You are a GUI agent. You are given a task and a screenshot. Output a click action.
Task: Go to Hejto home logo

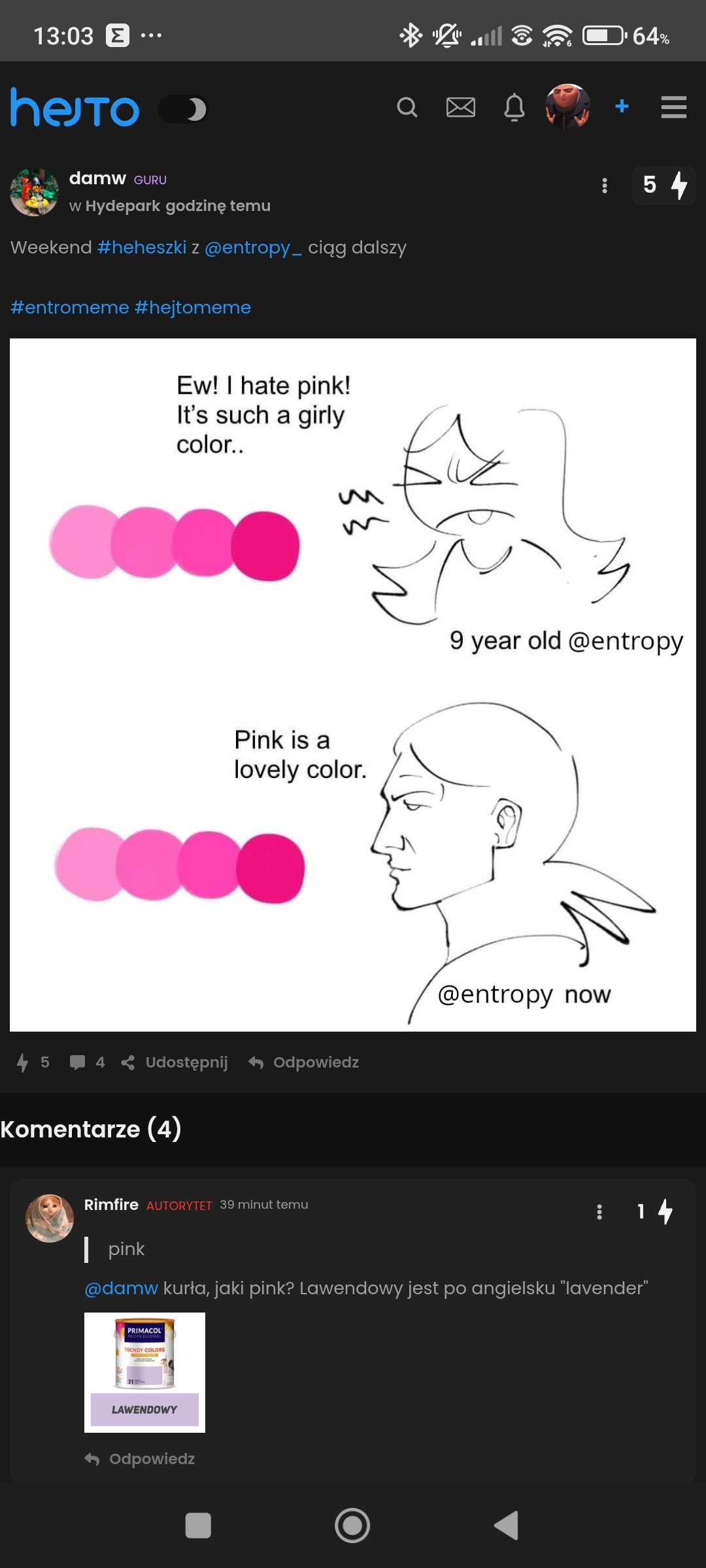click(x=75, y=107)
